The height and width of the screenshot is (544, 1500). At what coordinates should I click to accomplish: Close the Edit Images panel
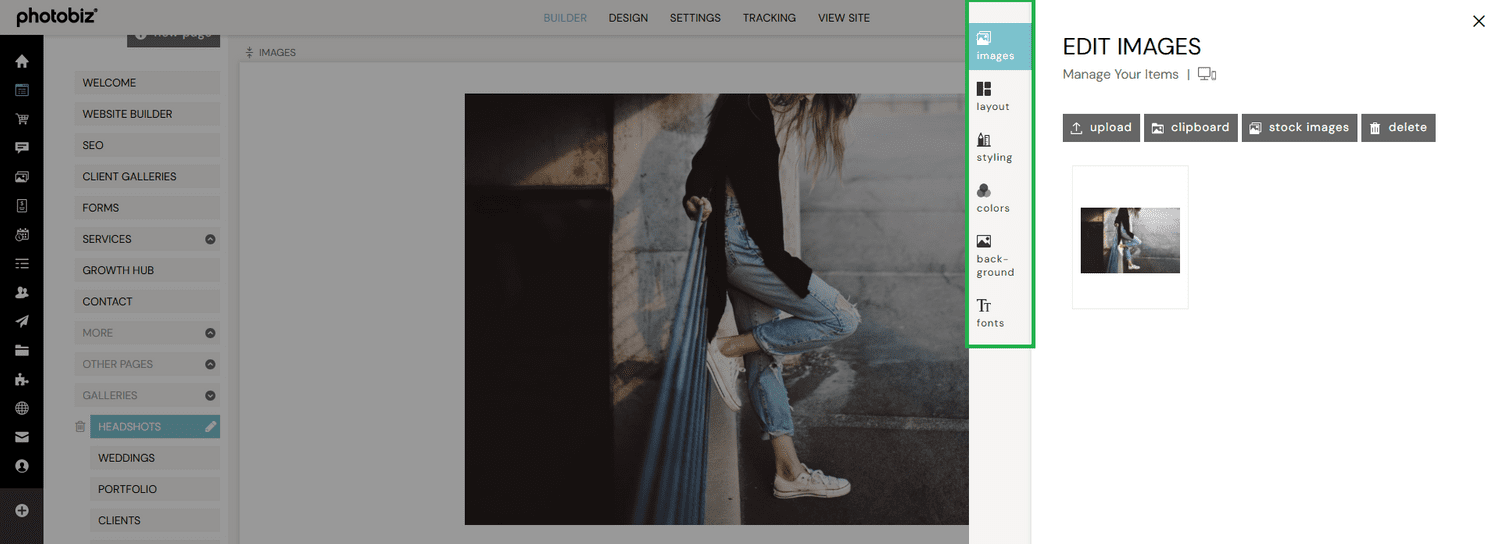coord(1479,21)
